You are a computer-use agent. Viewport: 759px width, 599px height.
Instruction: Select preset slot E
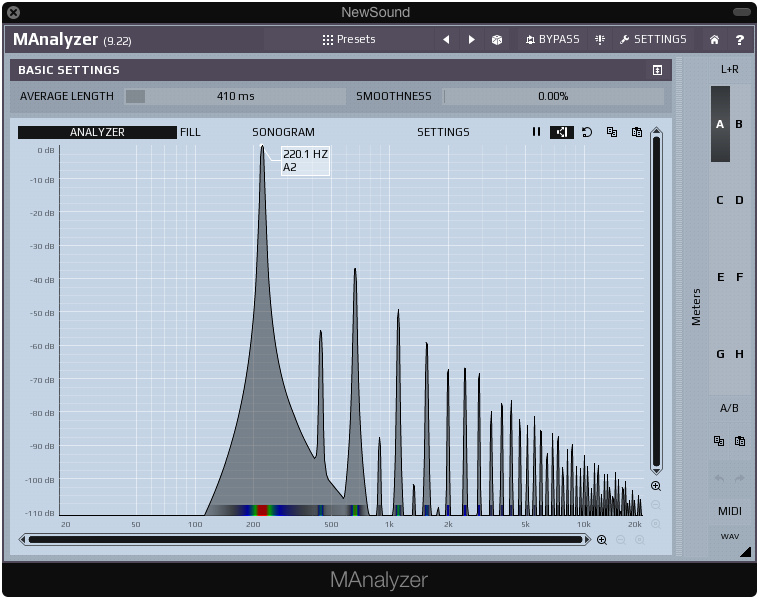[720, 277]
